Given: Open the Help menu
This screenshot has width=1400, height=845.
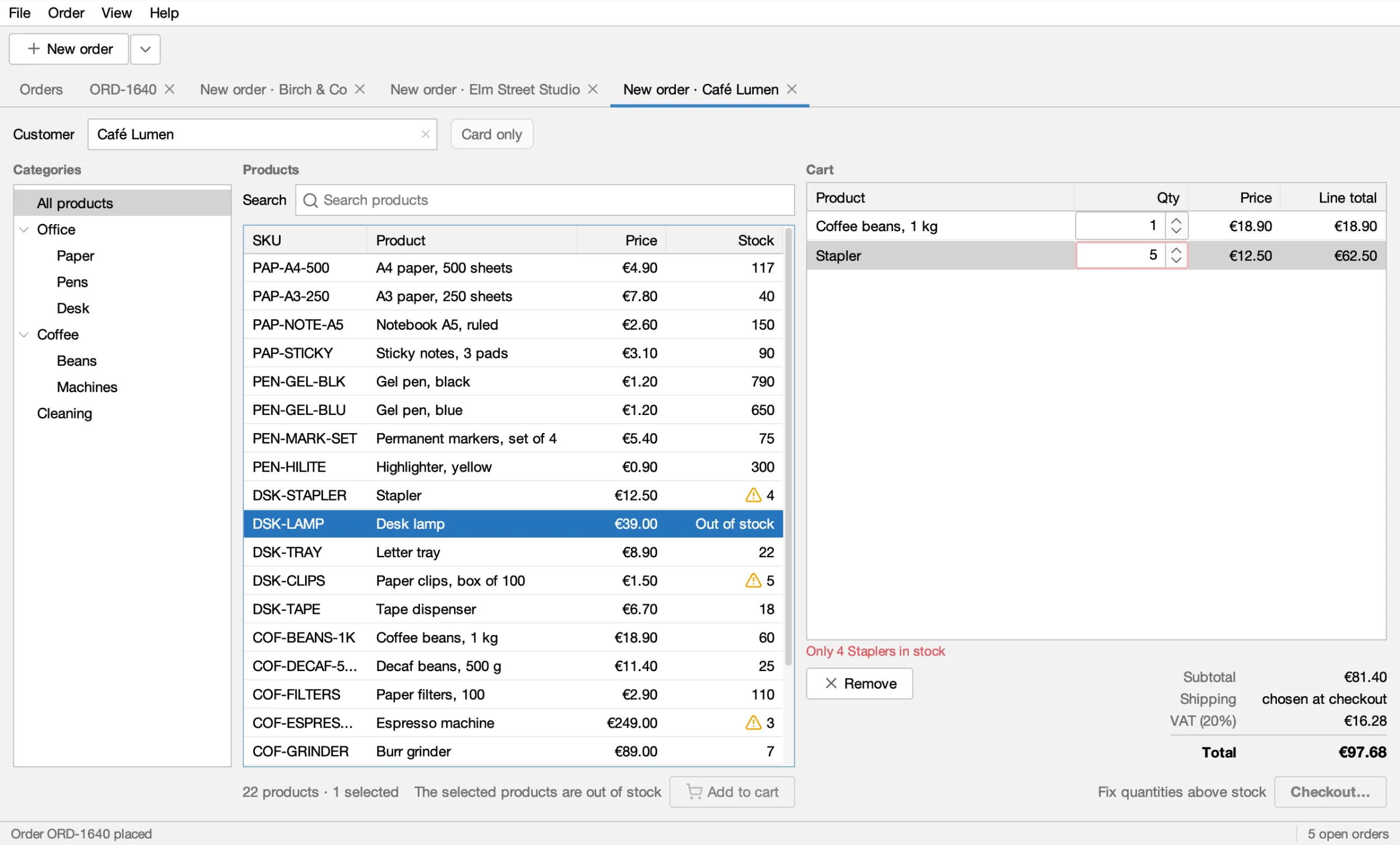Looking at the screenshot, I should (164, 13).
